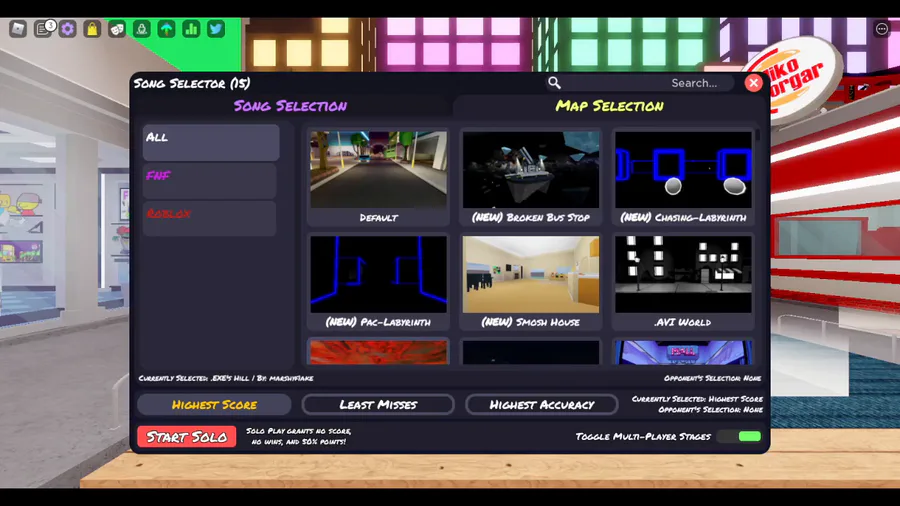The height and width of the screenshot is (506, 900).
Task: Choose the Default map thumbnail
Action: 378,177
